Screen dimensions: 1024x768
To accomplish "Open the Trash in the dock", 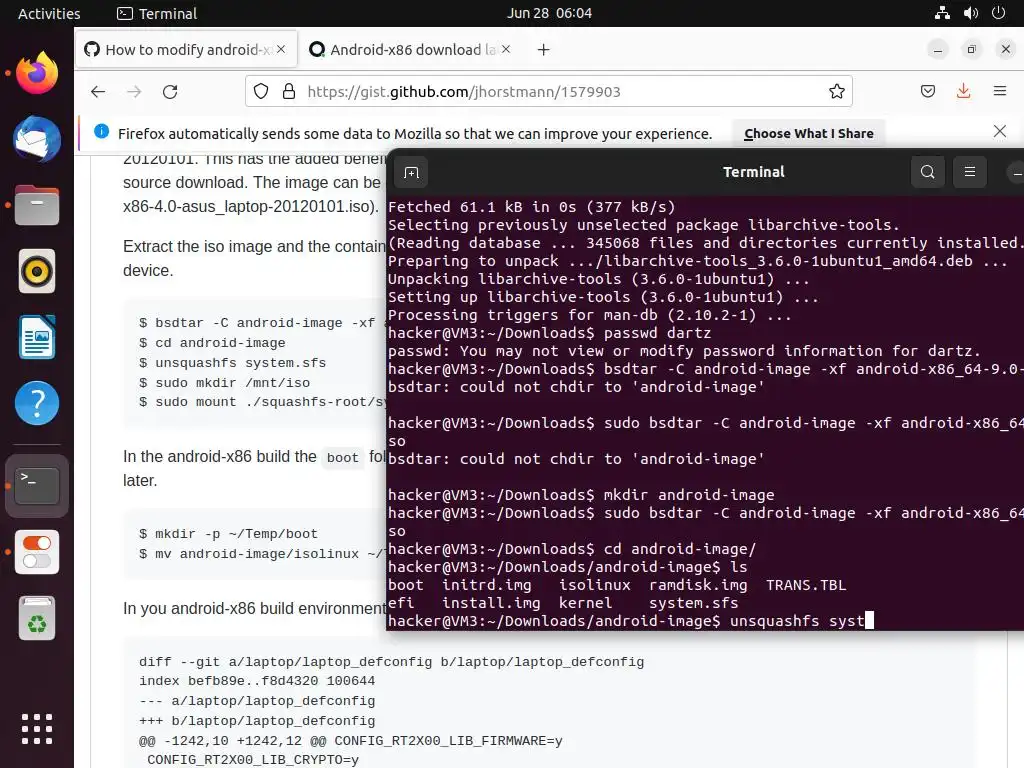I will click(x=37, y=618).
